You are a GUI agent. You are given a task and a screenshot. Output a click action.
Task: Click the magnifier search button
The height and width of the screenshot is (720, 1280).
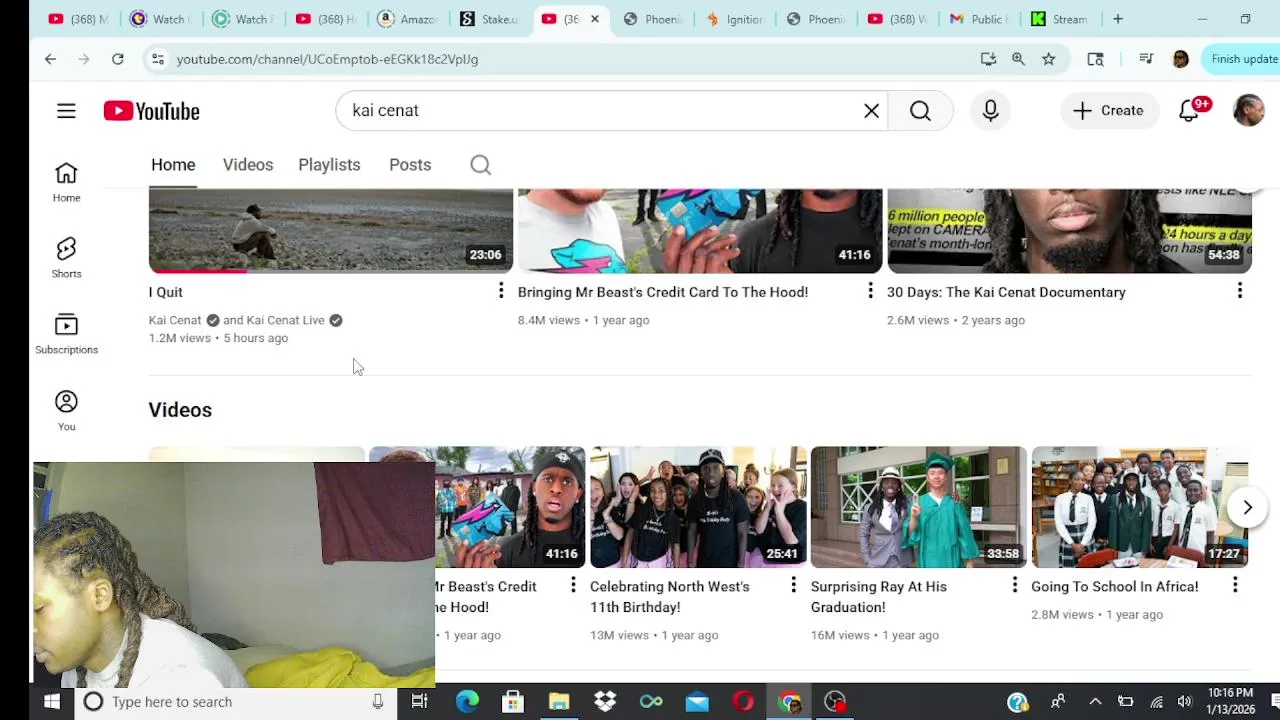pos(920,111)
